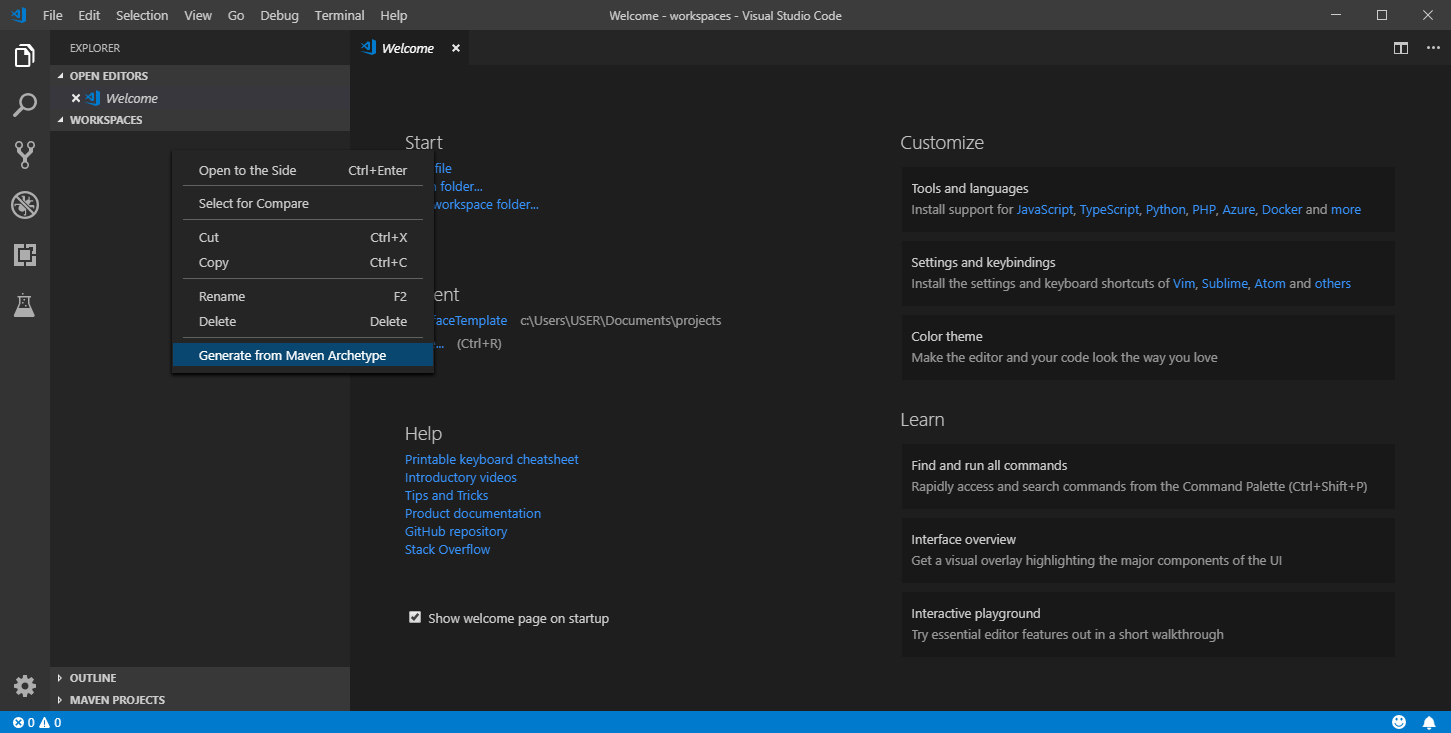Open Introductory videos link
The width and height of the screenshot is (1451, 733).
(461, 477)
